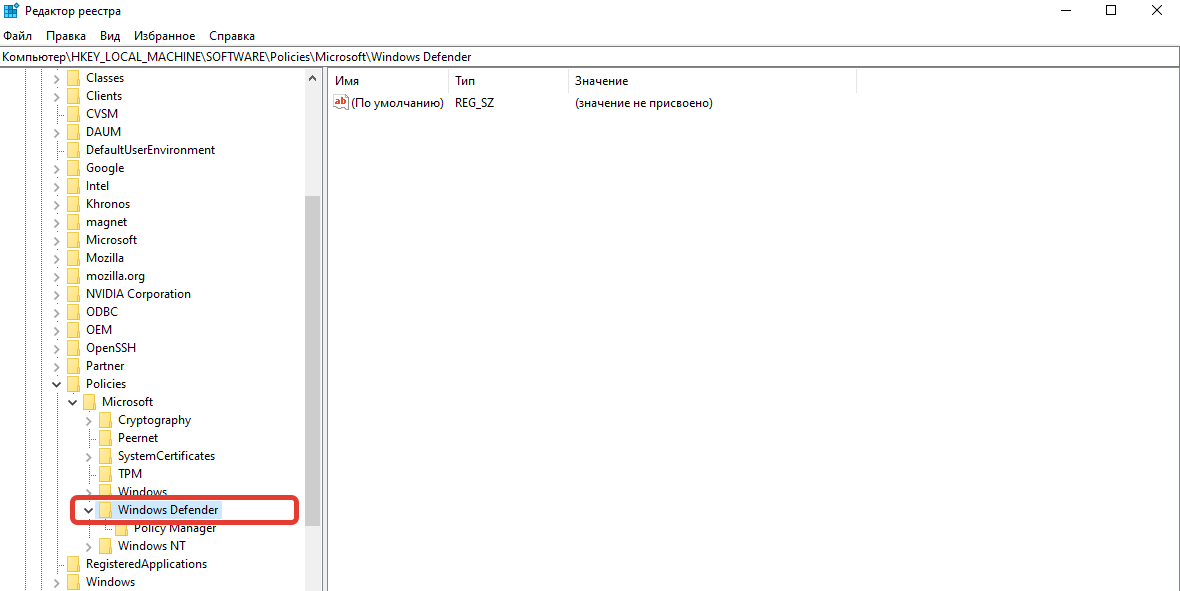Click the NVIDIA Corporation folder icon
The image size is (1180, 591).
73,294
